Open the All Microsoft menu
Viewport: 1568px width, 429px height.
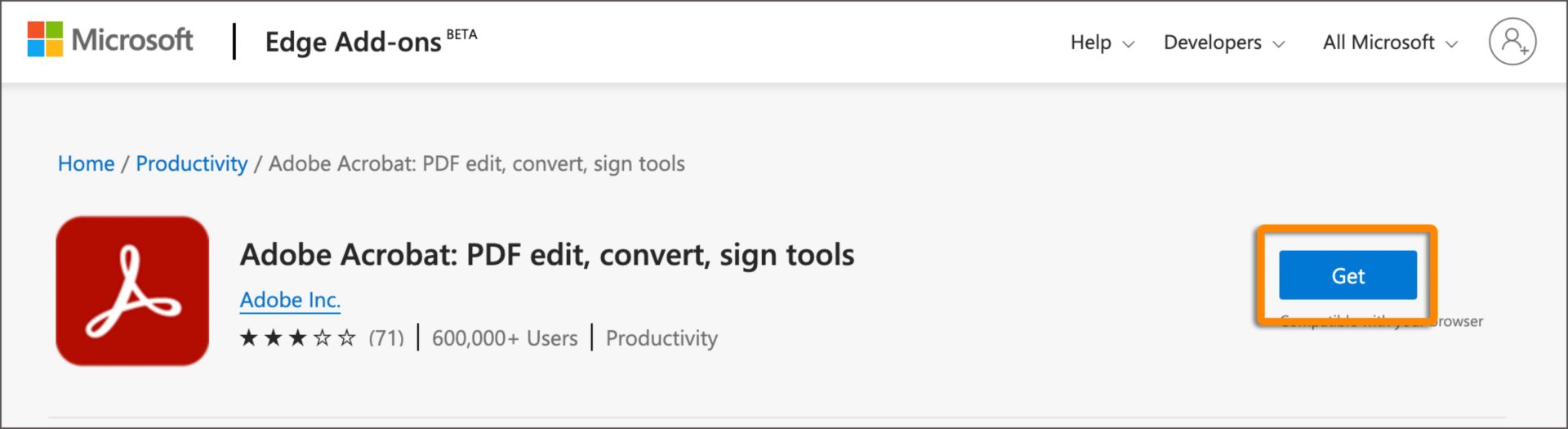(x=1378, y=42)
